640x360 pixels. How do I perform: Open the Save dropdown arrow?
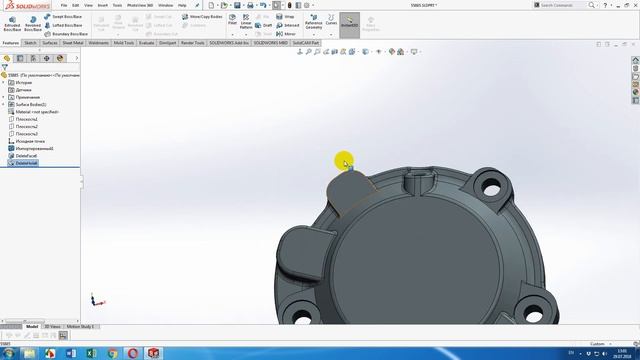tap(243, 5)
